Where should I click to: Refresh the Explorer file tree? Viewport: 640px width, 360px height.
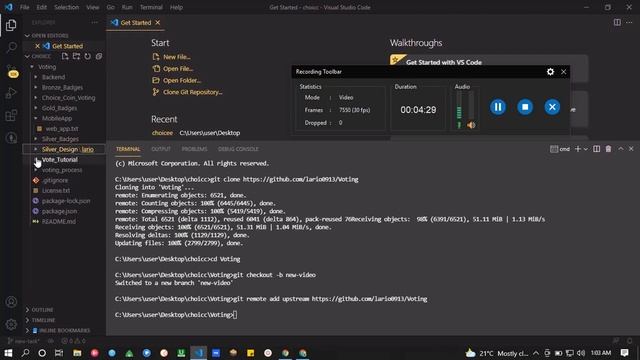click(x=87, y=56)
